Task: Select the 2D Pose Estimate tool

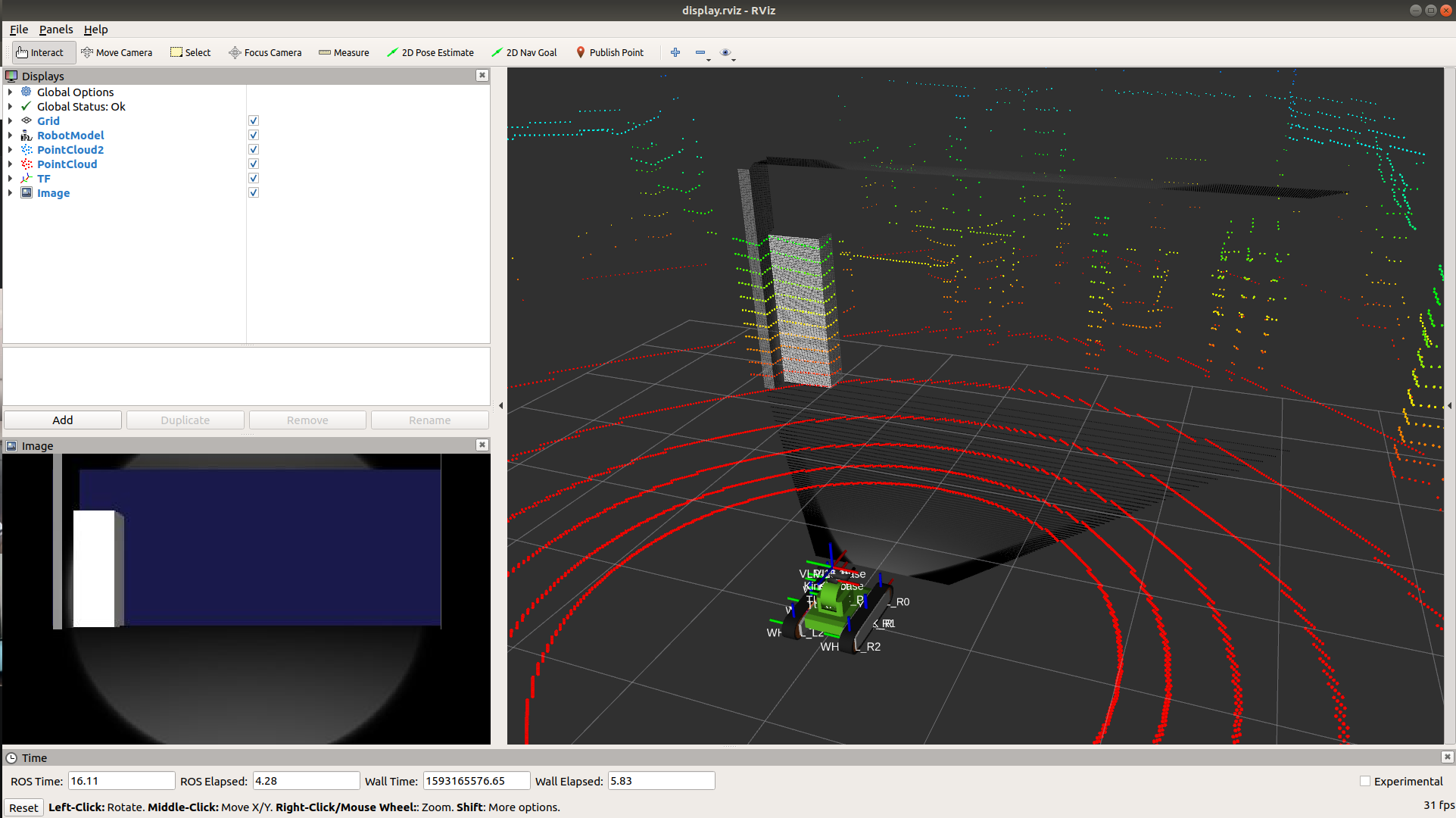Action: pyautogui.click(x=430, y=52)
